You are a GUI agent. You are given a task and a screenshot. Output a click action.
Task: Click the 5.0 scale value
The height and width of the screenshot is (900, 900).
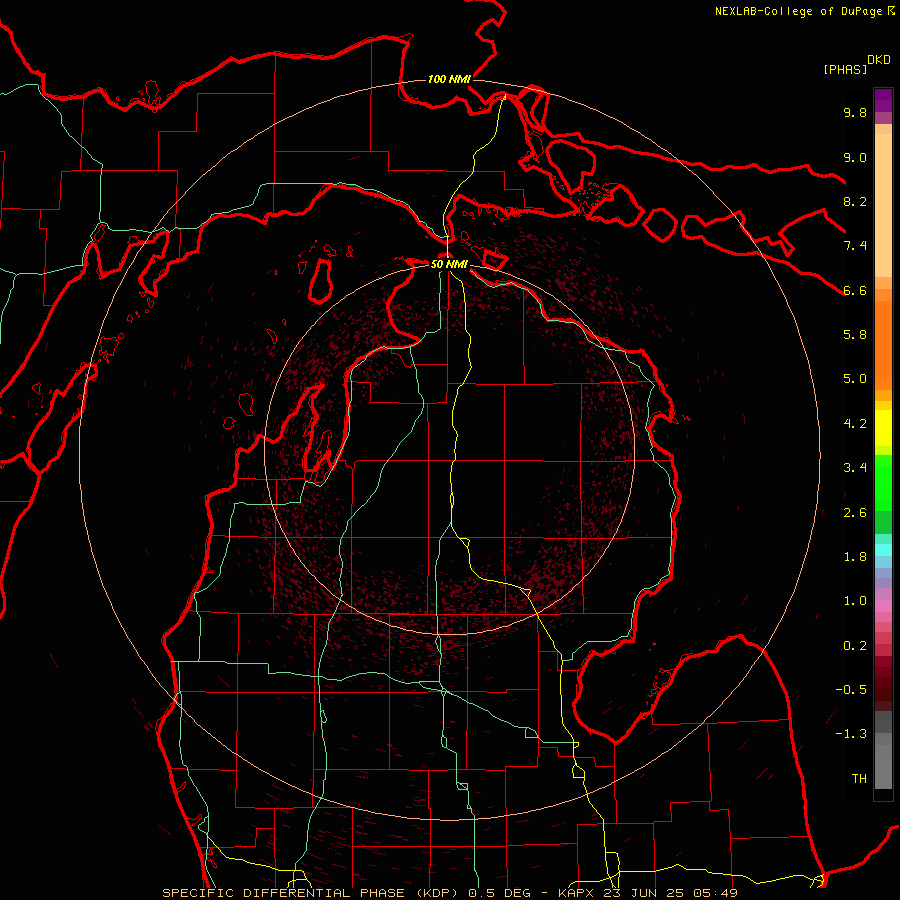point(855,379)
